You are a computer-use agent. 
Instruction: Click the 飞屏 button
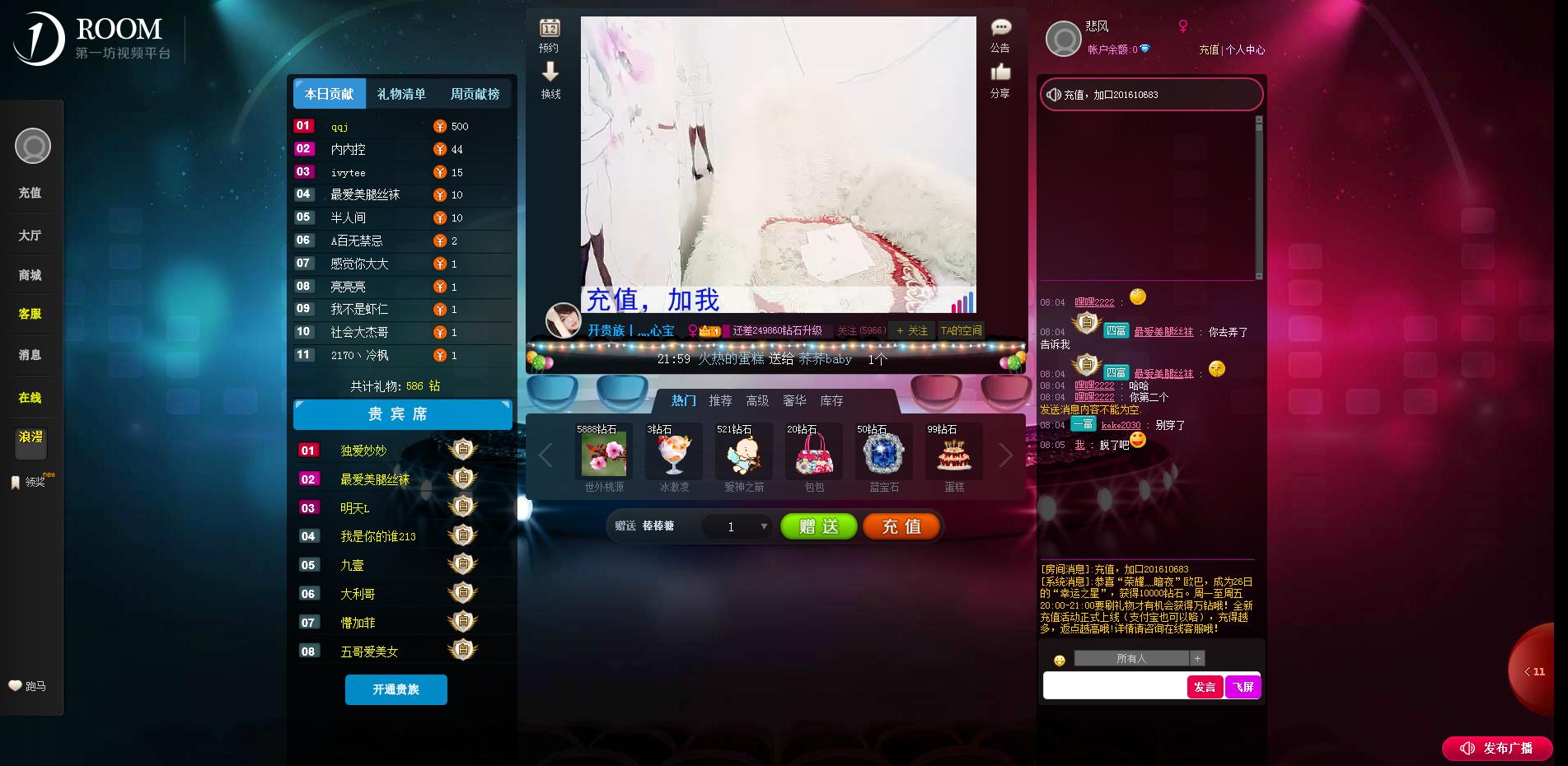[x=1243, y=687]
